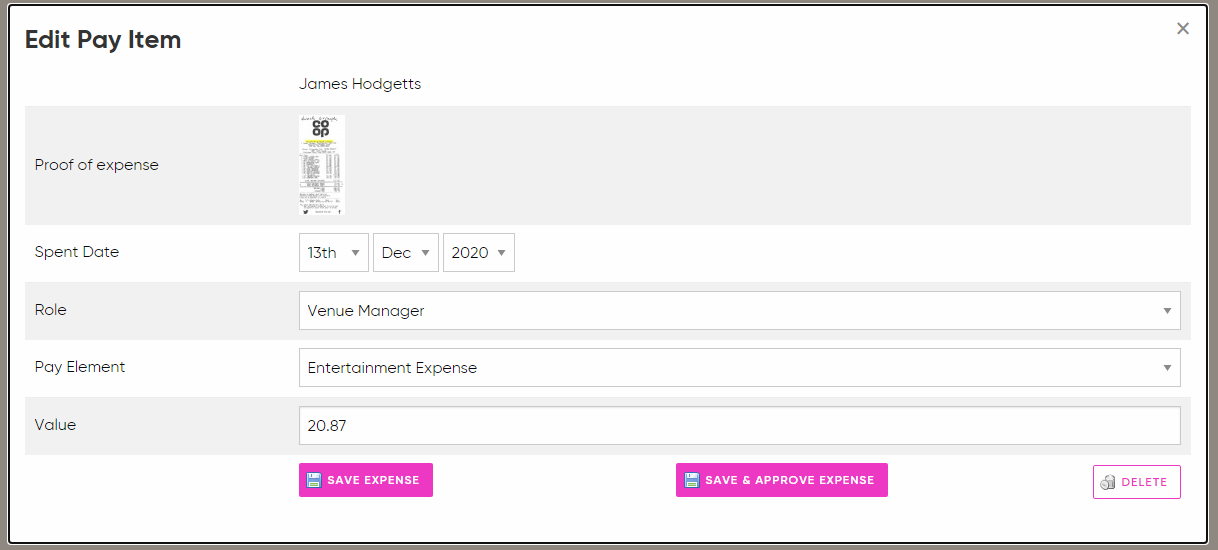The height and width of the screenshot is (550, 1218).
Task: Open the month dropdown showing Dec
Action: [x=406, y=253]
